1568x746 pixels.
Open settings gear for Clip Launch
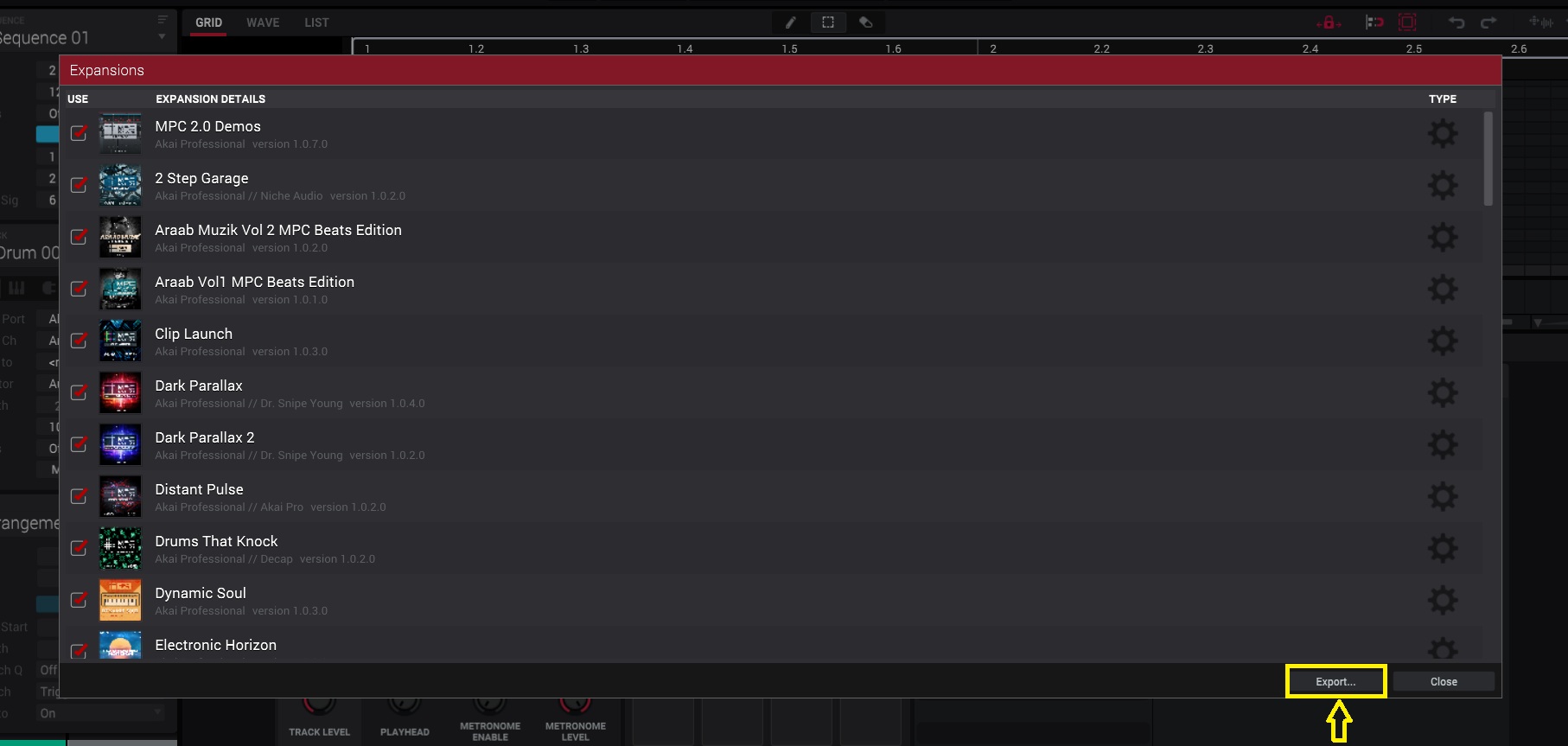[x=1442, y=341]
